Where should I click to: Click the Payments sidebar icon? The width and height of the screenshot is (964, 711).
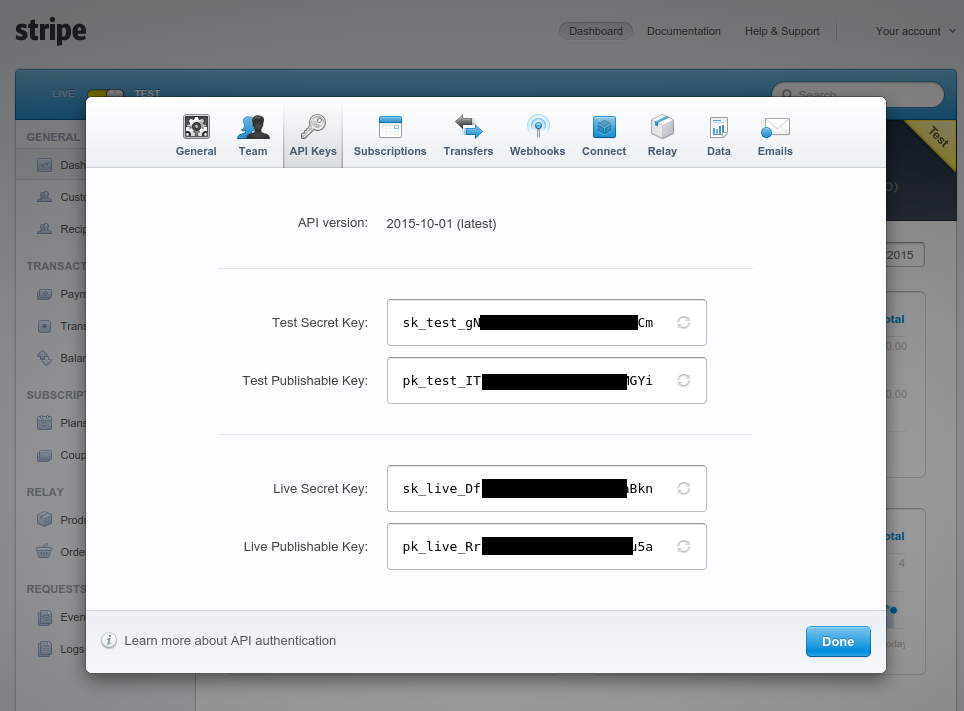point(44,294)
